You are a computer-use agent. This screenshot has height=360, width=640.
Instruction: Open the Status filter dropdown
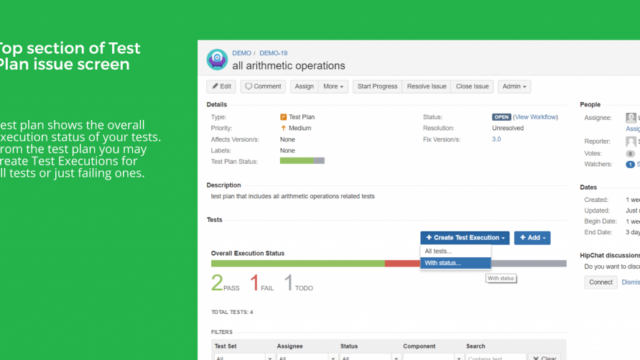371,358
